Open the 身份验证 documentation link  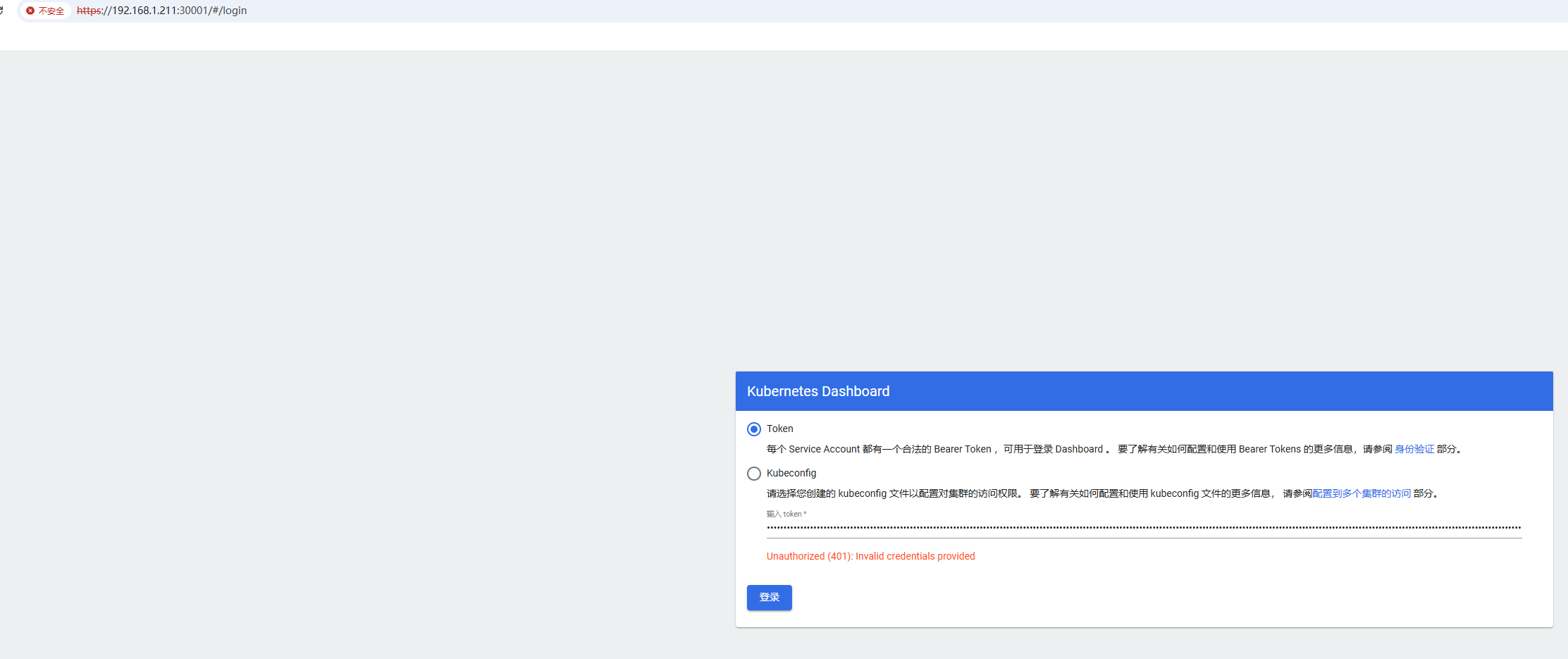click(x=1414, y=449)
